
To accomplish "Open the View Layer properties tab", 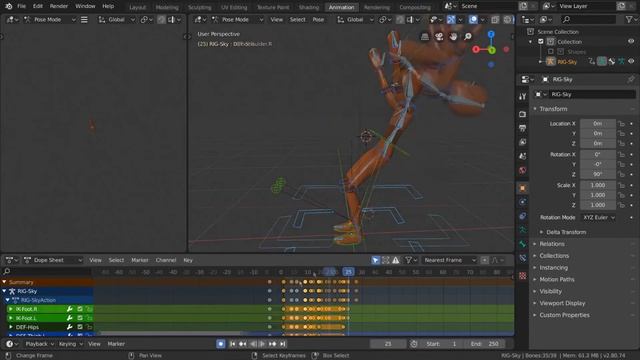I will [x=522, y=142].
